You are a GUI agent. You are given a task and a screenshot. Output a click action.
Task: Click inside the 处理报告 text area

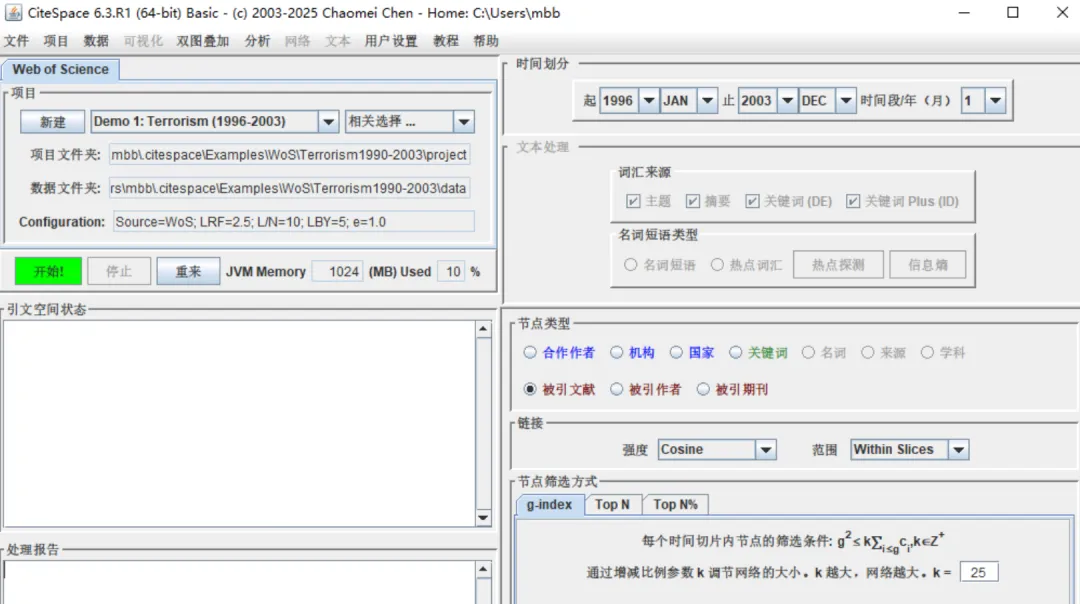click(x=239, y=583)
